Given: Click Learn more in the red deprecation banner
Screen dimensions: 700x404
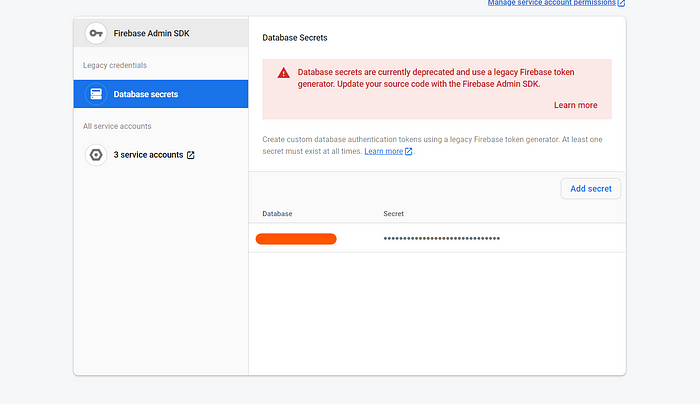Looking at the screenshot, I should pos(575,105).
